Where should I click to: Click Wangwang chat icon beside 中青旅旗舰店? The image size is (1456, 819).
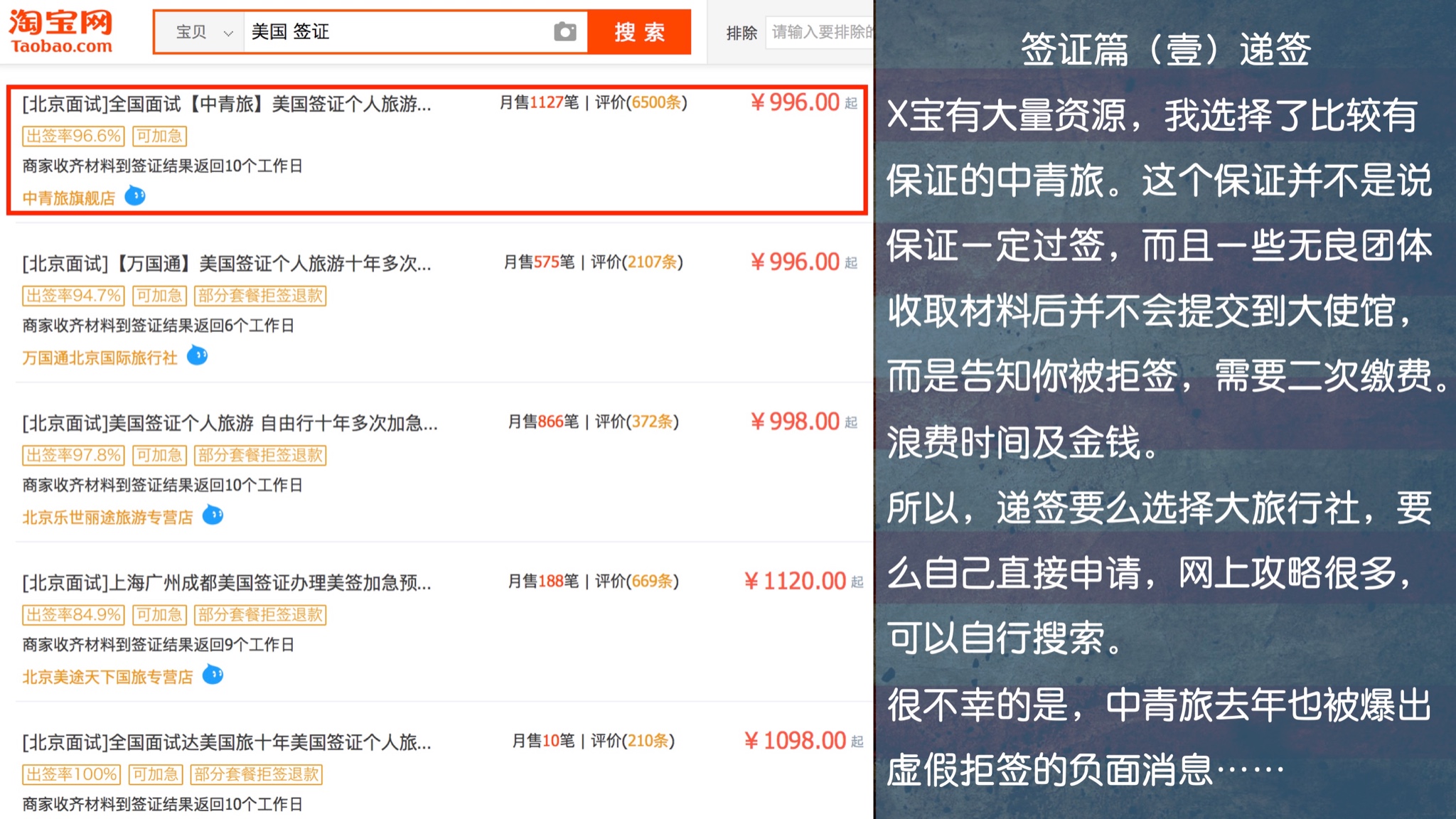pyautogui.click(x=135, y=196)
